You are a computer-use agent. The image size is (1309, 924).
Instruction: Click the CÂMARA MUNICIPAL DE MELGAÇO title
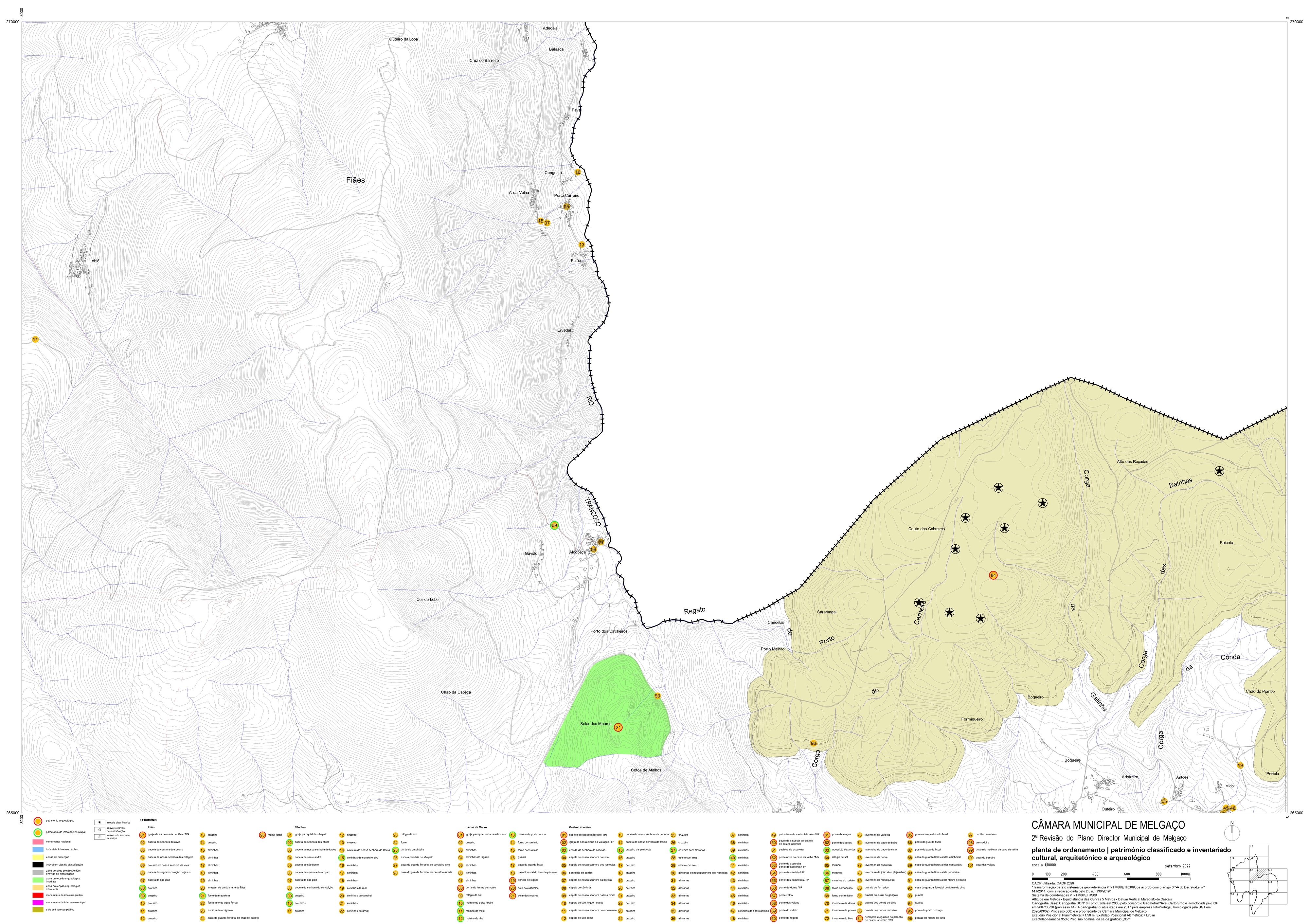coord(1108,825)
